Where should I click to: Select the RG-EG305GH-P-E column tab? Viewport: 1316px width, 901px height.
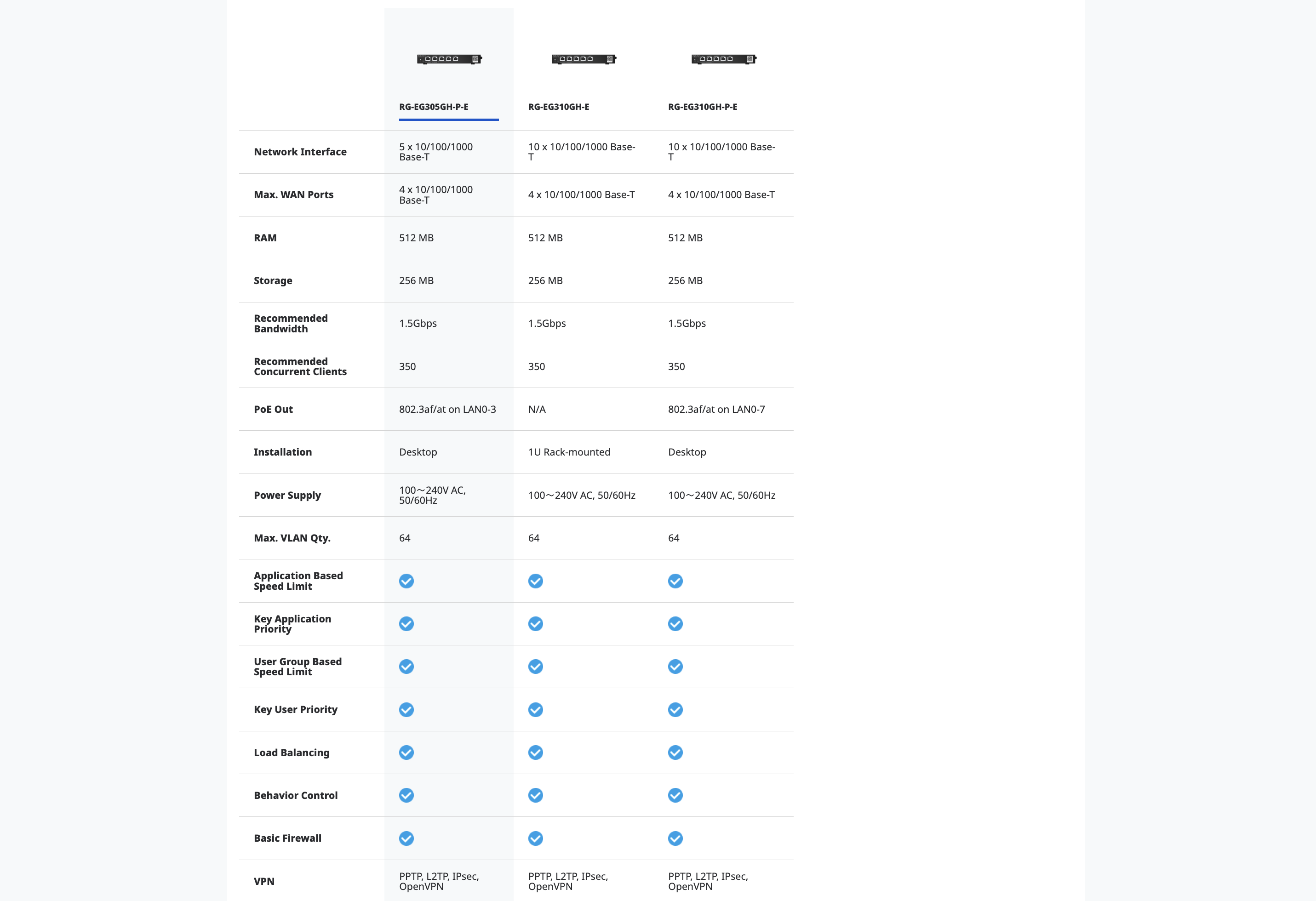(x=434, y=107)
